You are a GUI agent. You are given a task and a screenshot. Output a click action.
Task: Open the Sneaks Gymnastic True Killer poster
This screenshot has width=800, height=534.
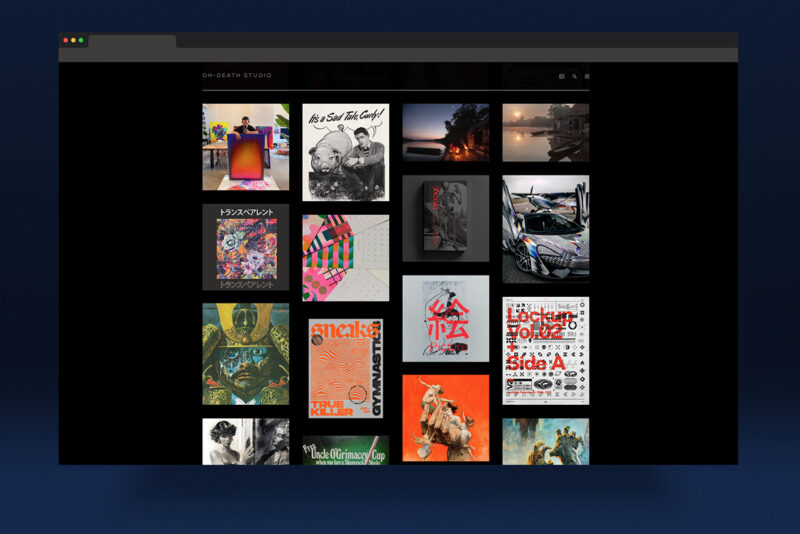click(345, 368)
